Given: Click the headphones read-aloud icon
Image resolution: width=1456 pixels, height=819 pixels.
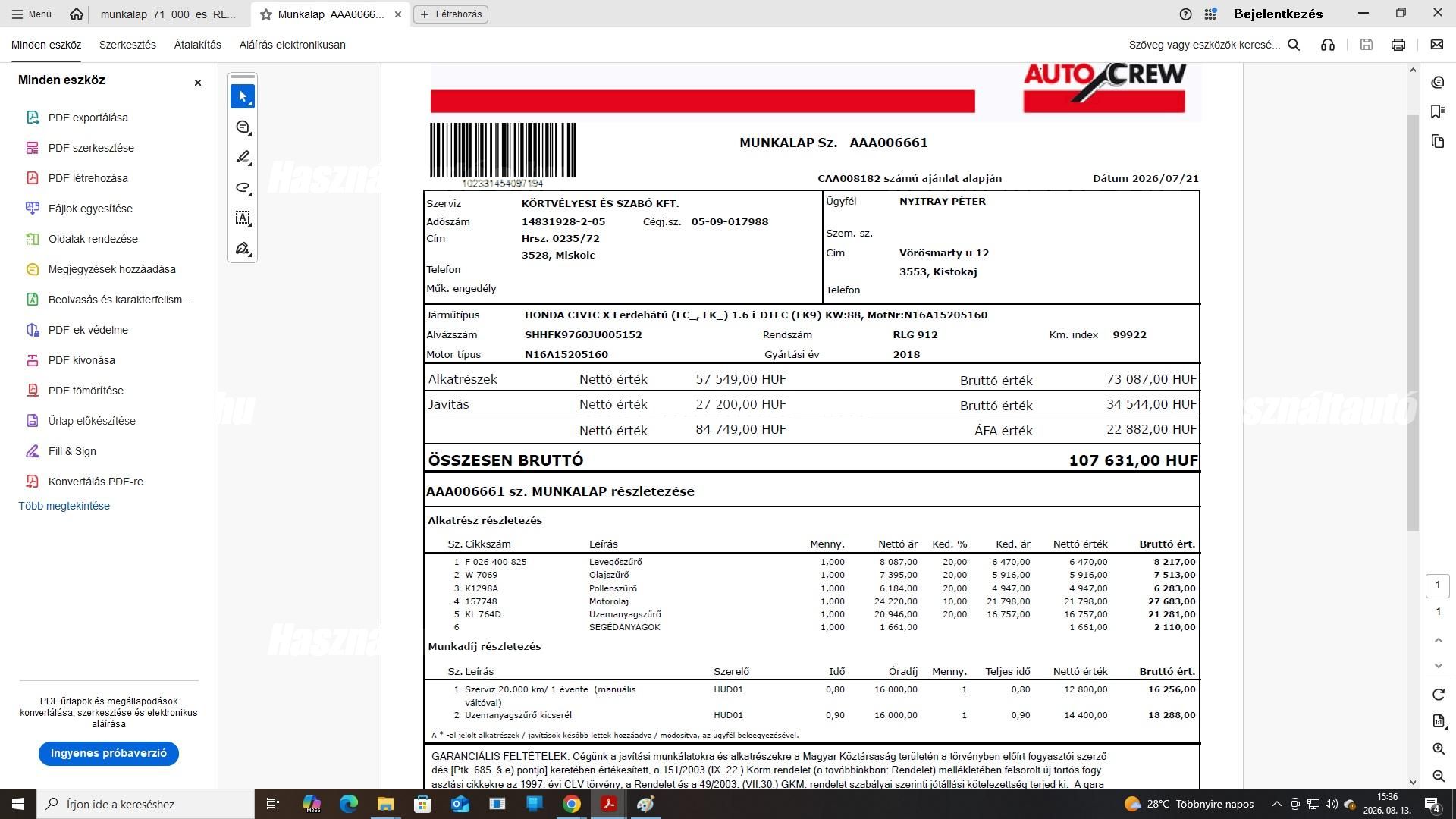Looking at the screenshot, I should tap(1328, 45).
